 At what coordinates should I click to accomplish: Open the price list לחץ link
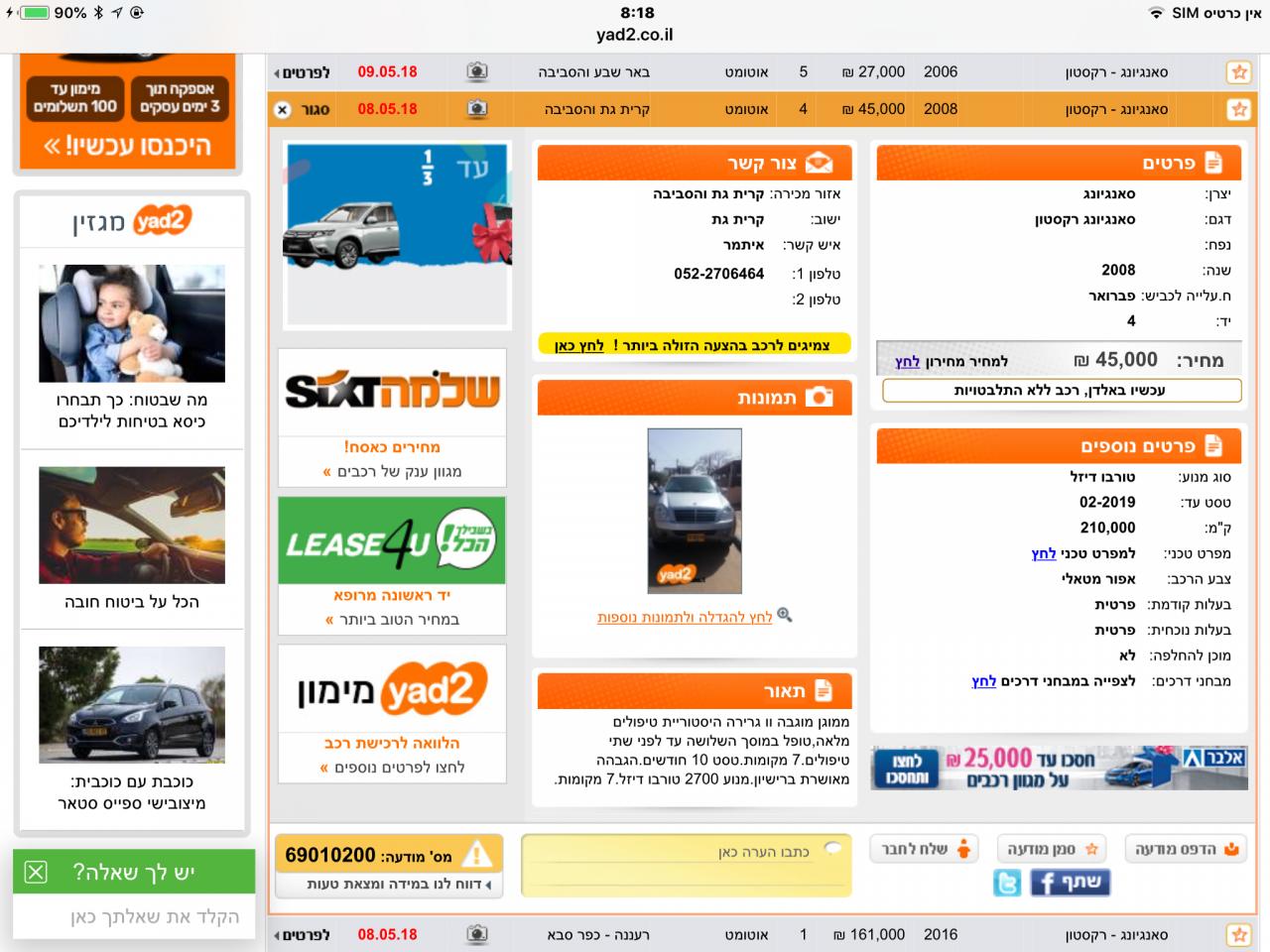point(907,362)
